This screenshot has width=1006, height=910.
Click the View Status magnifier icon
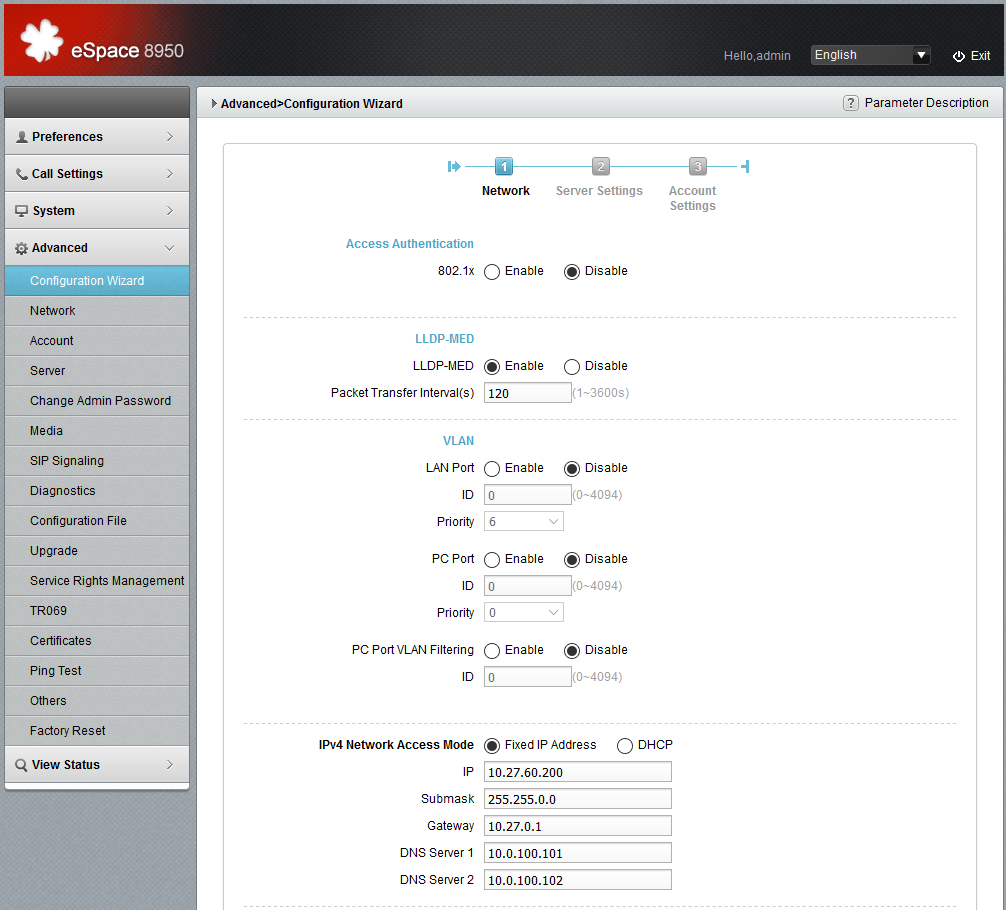coord(22,765)
